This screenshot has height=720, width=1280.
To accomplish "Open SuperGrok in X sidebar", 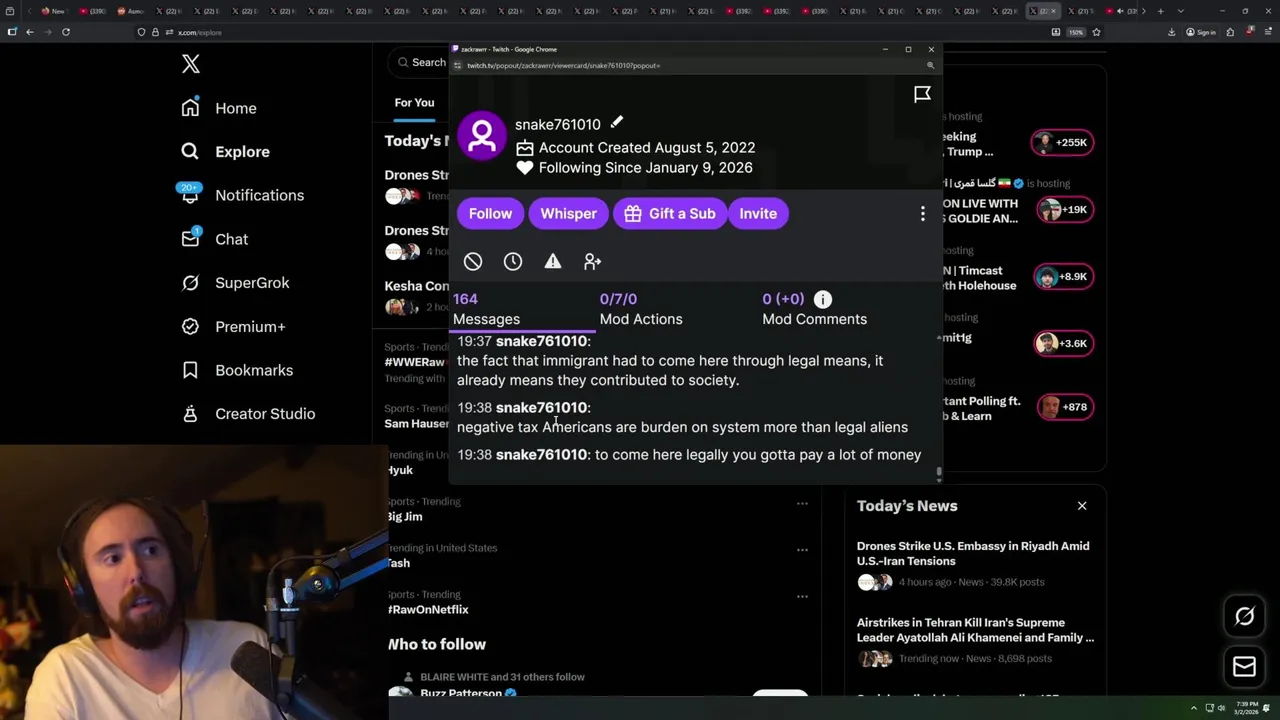I will coord(235,283).
